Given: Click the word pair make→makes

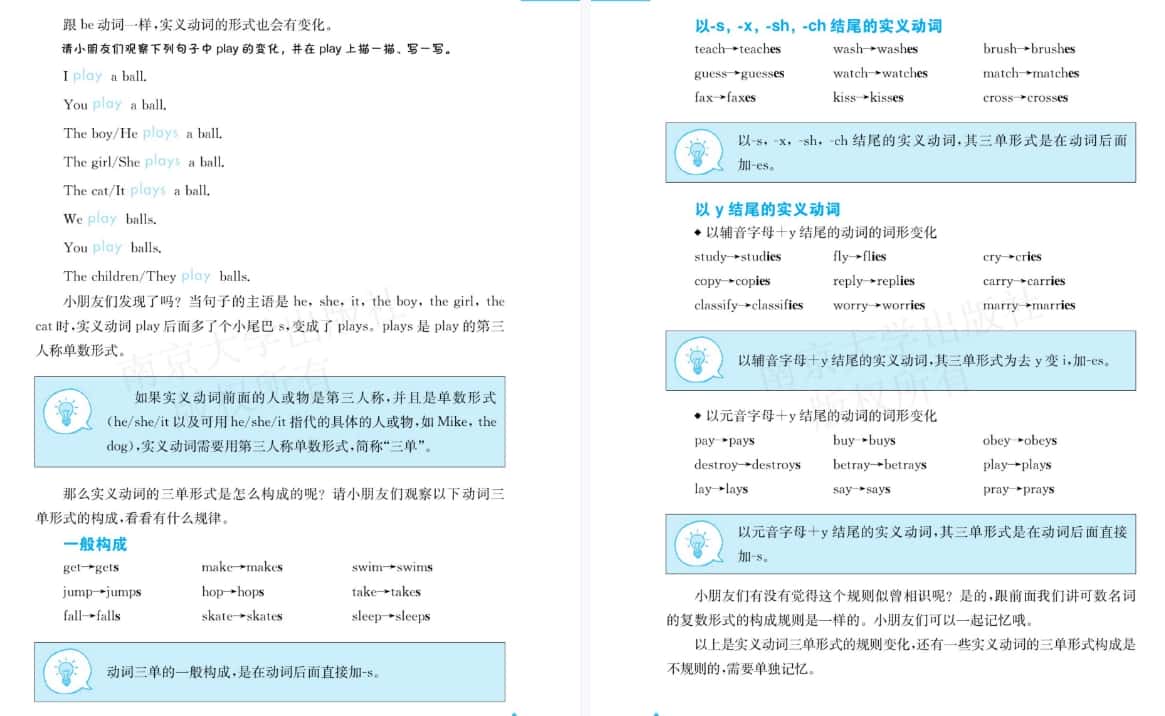Looking at the screenshot, I should [x=242, y=567].
